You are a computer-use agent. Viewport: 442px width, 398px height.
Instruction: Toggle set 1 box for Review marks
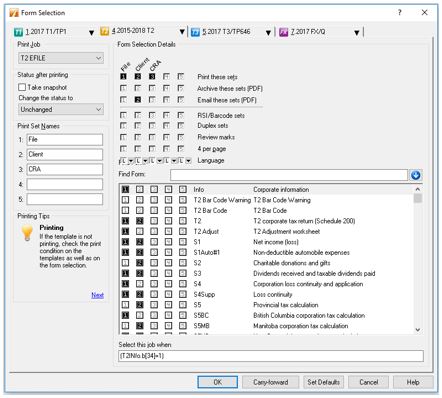coord(123,137)
